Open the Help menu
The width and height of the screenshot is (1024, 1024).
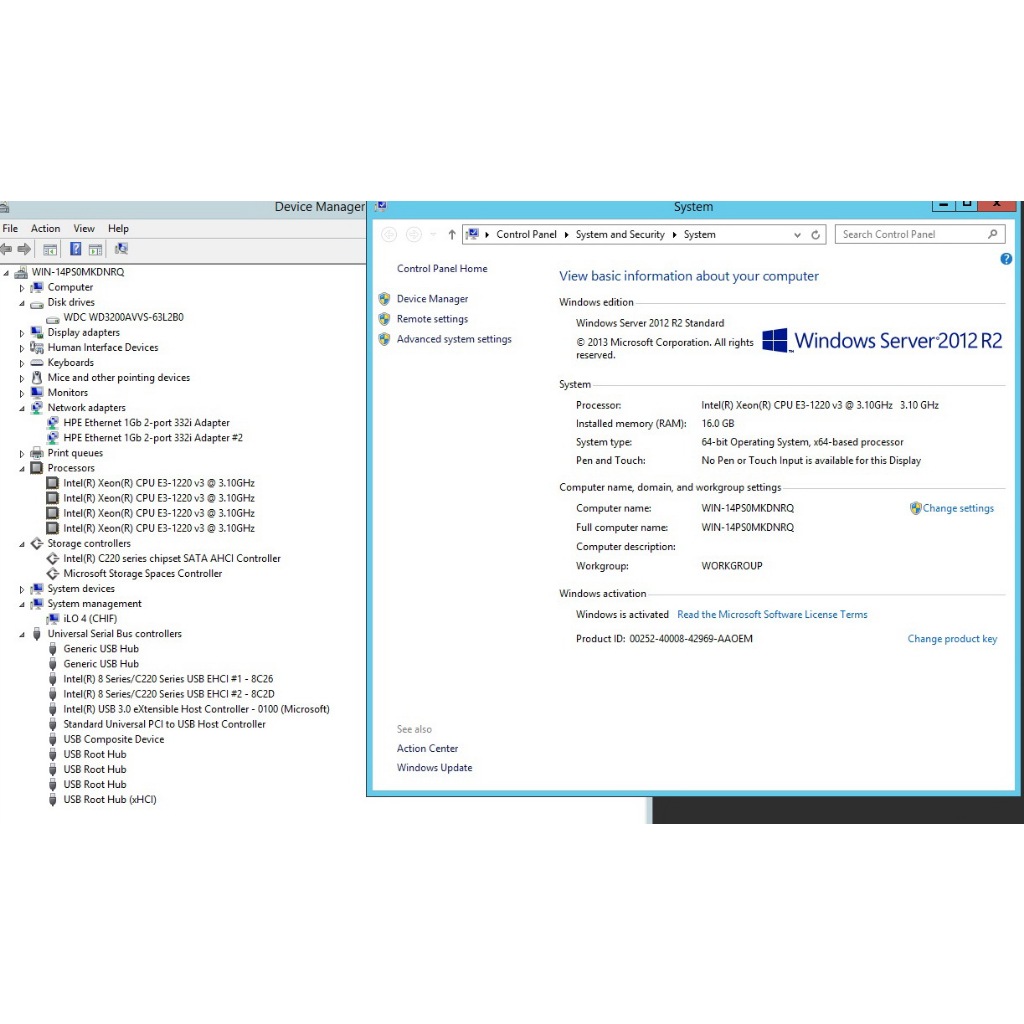118,229
